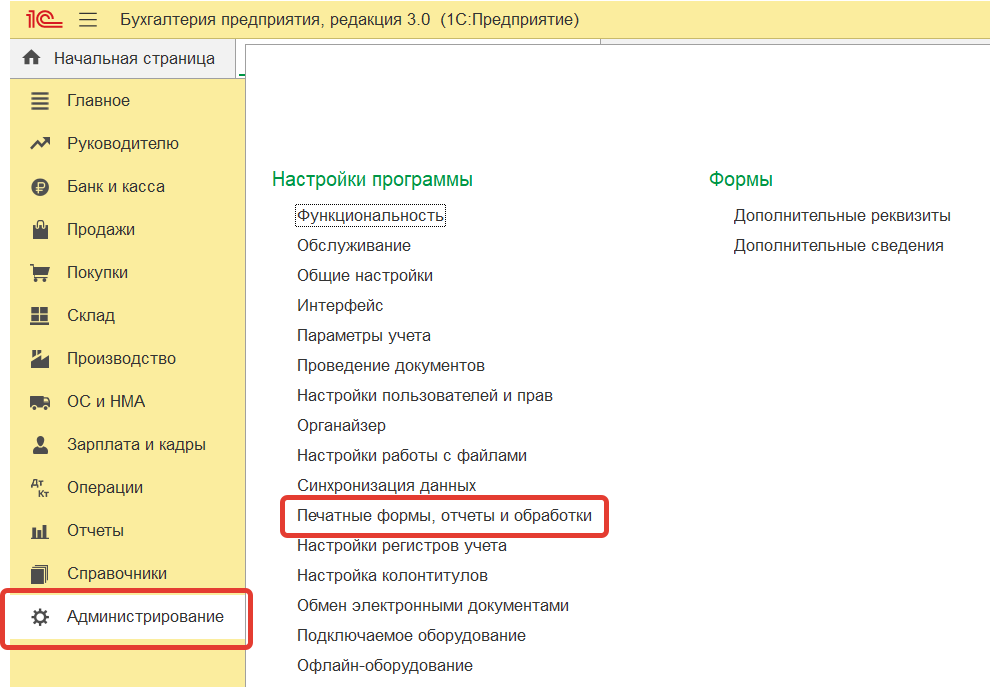Open Параметры учета link

tap(364, 336)
